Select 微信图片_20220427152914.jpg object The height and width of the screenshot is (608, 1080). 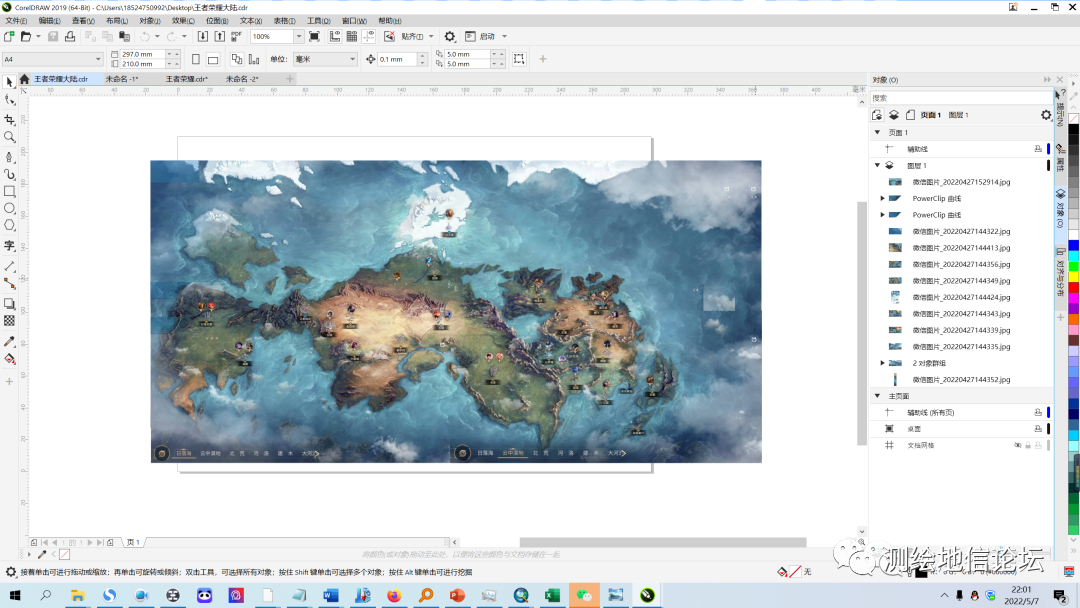coord(961,182)
